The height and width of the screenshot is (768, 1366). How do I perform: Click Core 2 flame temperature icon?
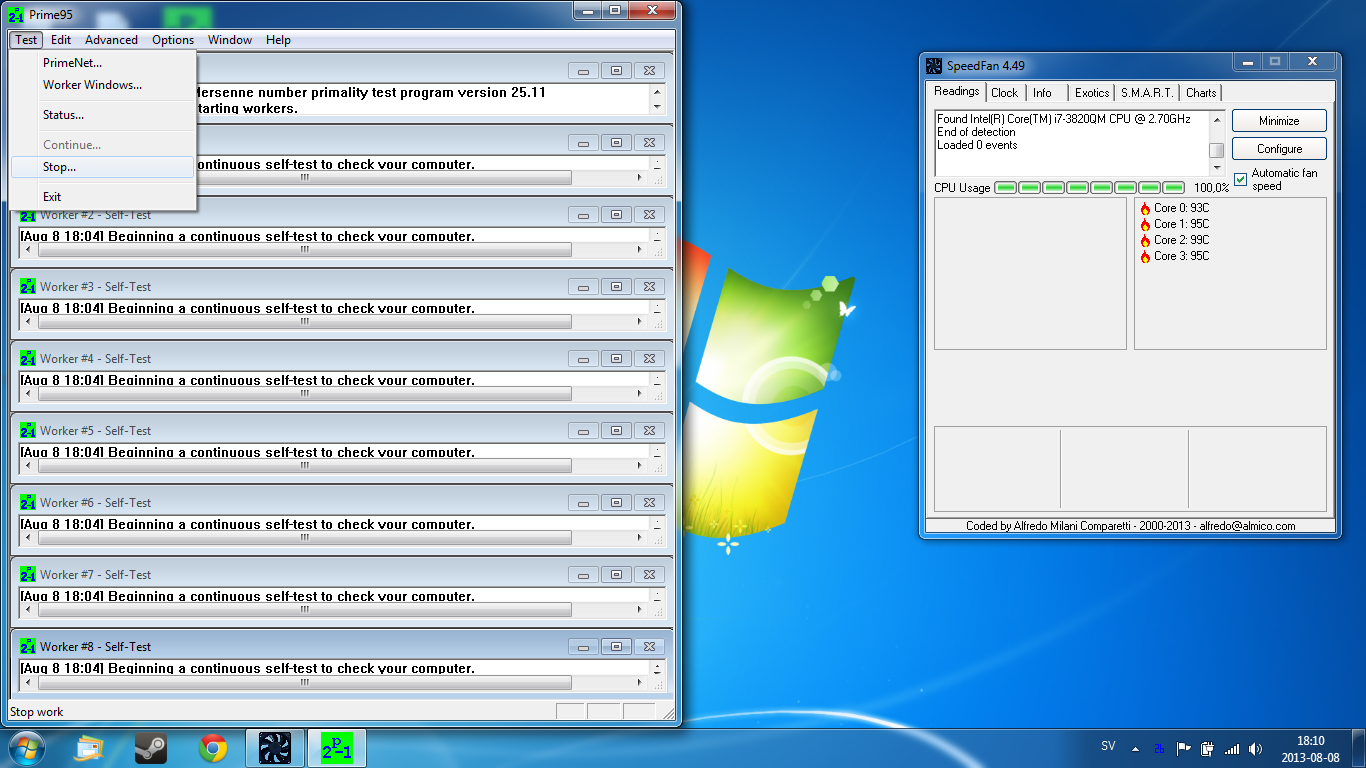coord(1145,241)
